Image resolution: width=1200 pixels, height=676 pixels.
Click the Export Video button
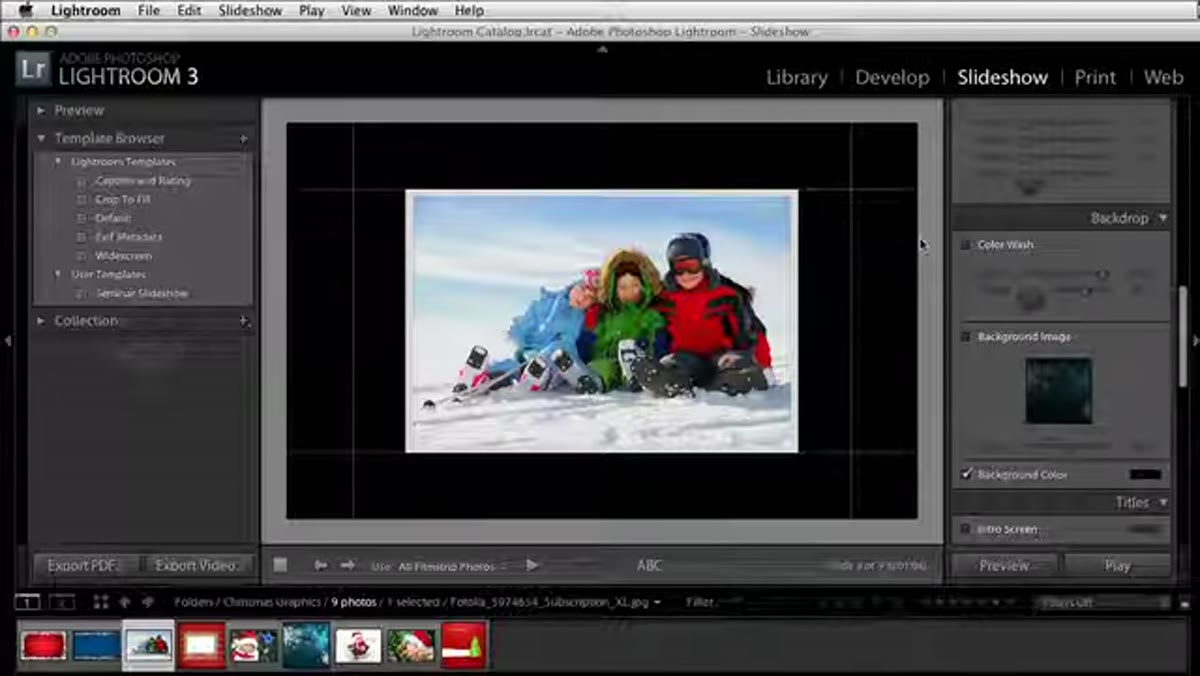coord(195,565)
